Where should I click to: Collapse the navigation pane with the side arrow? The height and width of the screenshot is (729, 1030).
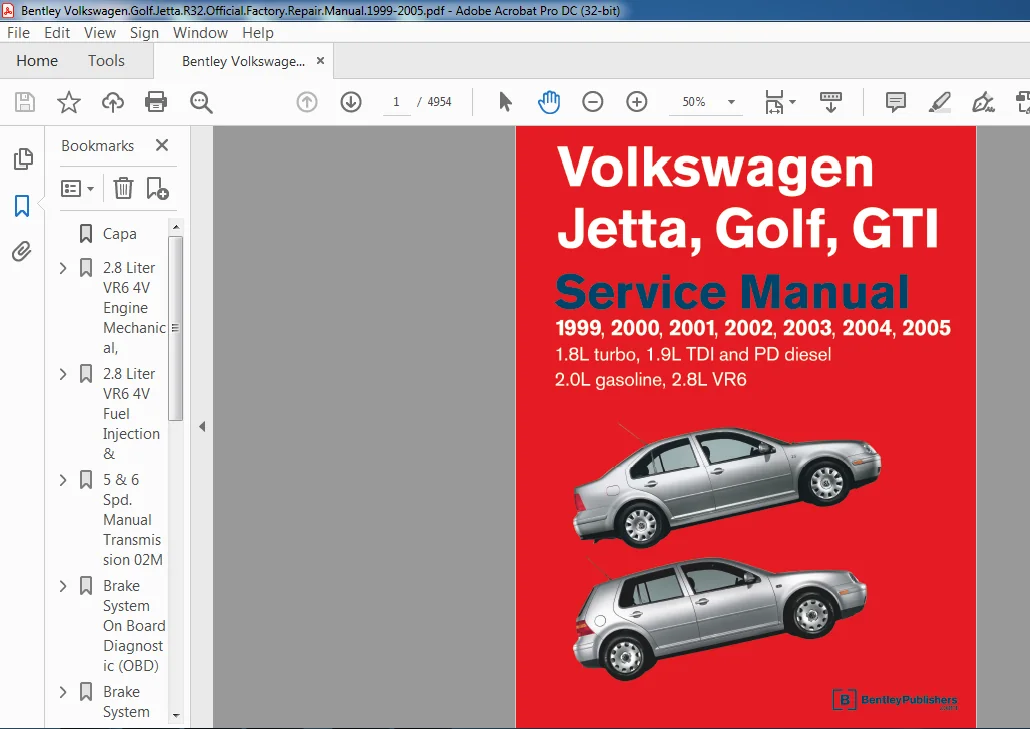[202, 427]
